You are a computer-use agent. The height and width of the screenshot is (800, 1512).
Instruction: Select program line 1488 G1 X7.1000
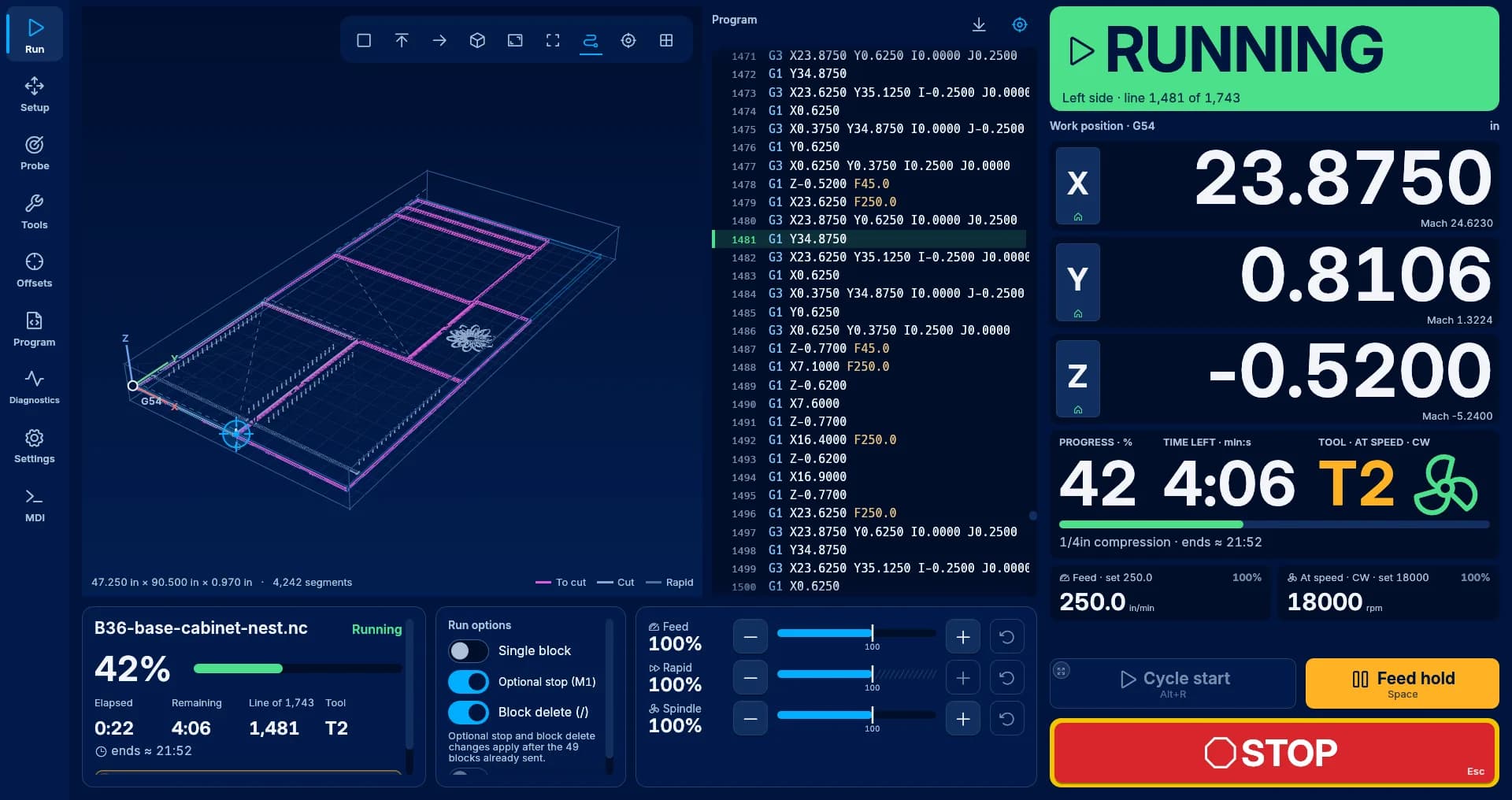coord(869,367)
